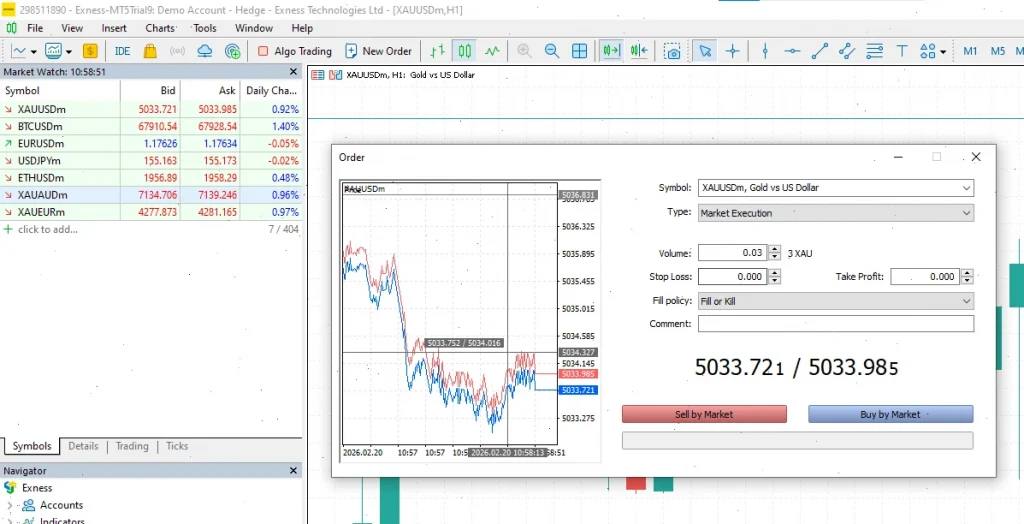
Task: Open the chart templates and profiles icon
Action: pos(53,51)
